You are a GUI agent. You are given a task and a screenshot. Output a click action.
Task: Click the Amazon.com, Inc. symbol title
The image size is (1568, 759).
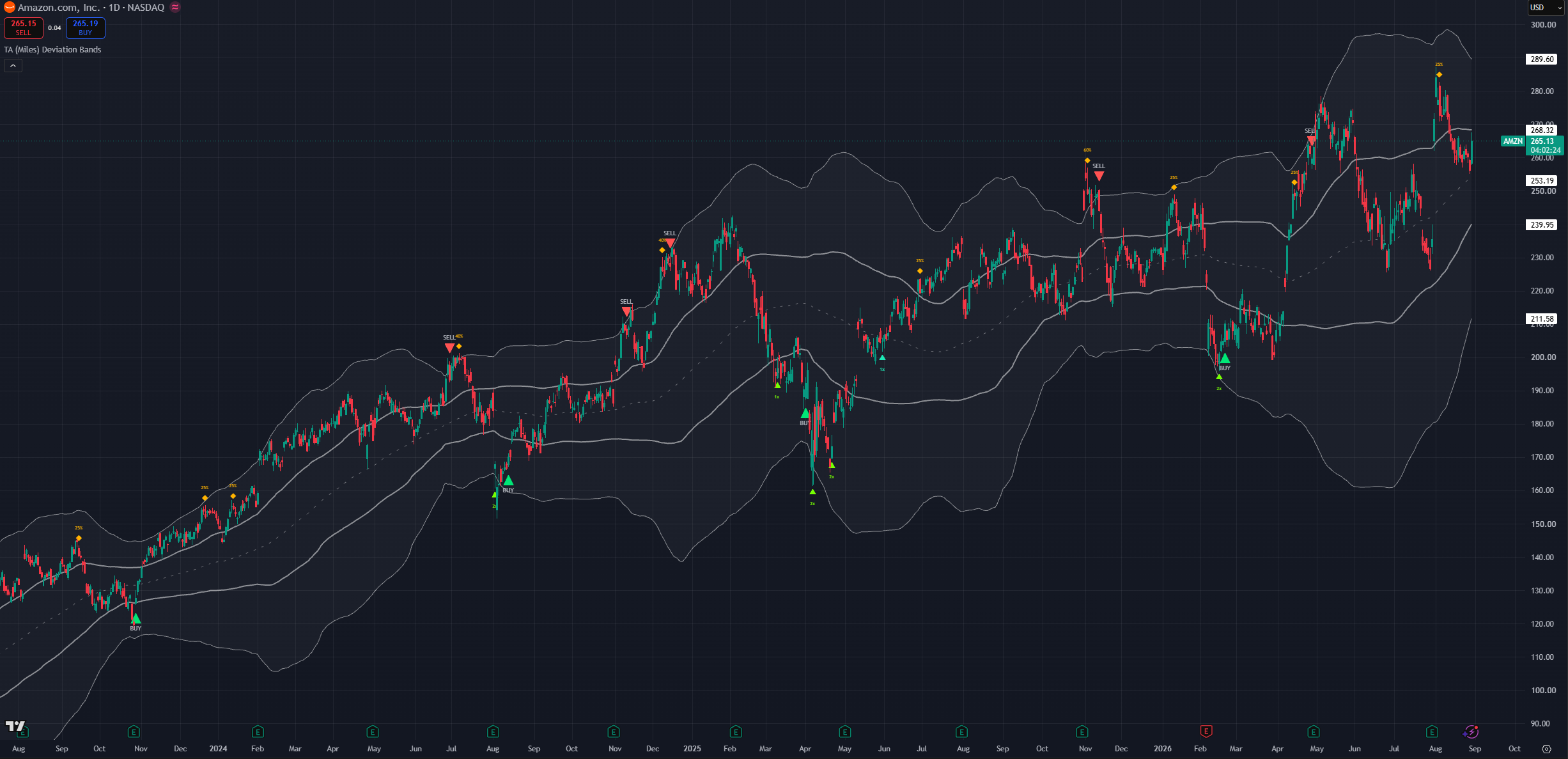[59, 8]
